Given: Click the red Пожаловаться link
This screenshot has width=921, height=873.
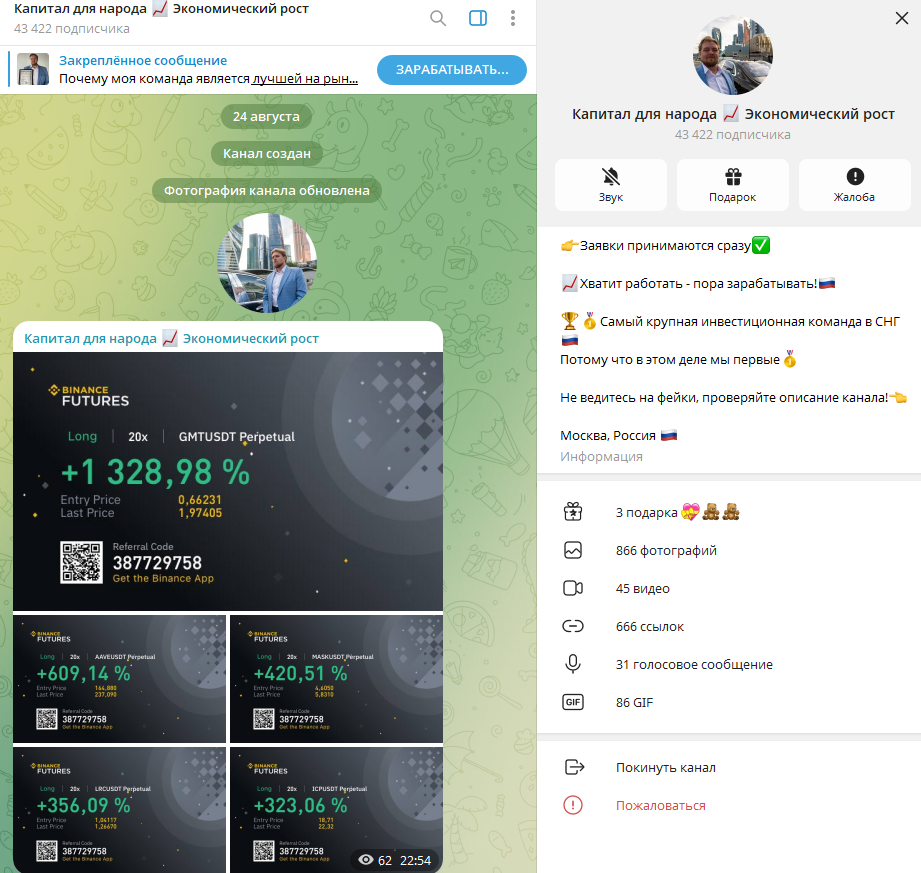Looking at the screenshot, I should click(x=660, y=805).
